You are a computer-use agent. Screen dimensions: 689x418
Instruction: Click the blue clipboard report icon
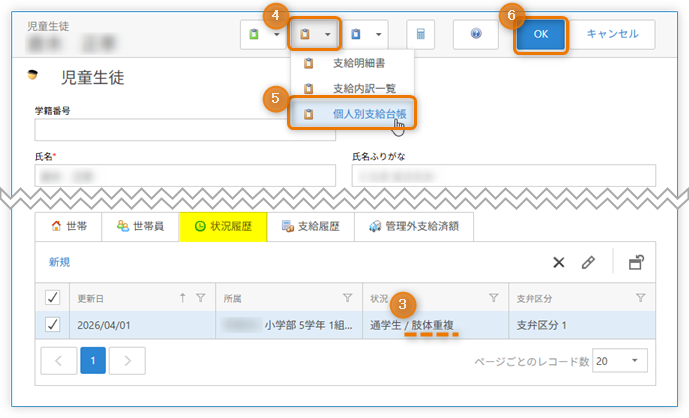coord(356,34)
